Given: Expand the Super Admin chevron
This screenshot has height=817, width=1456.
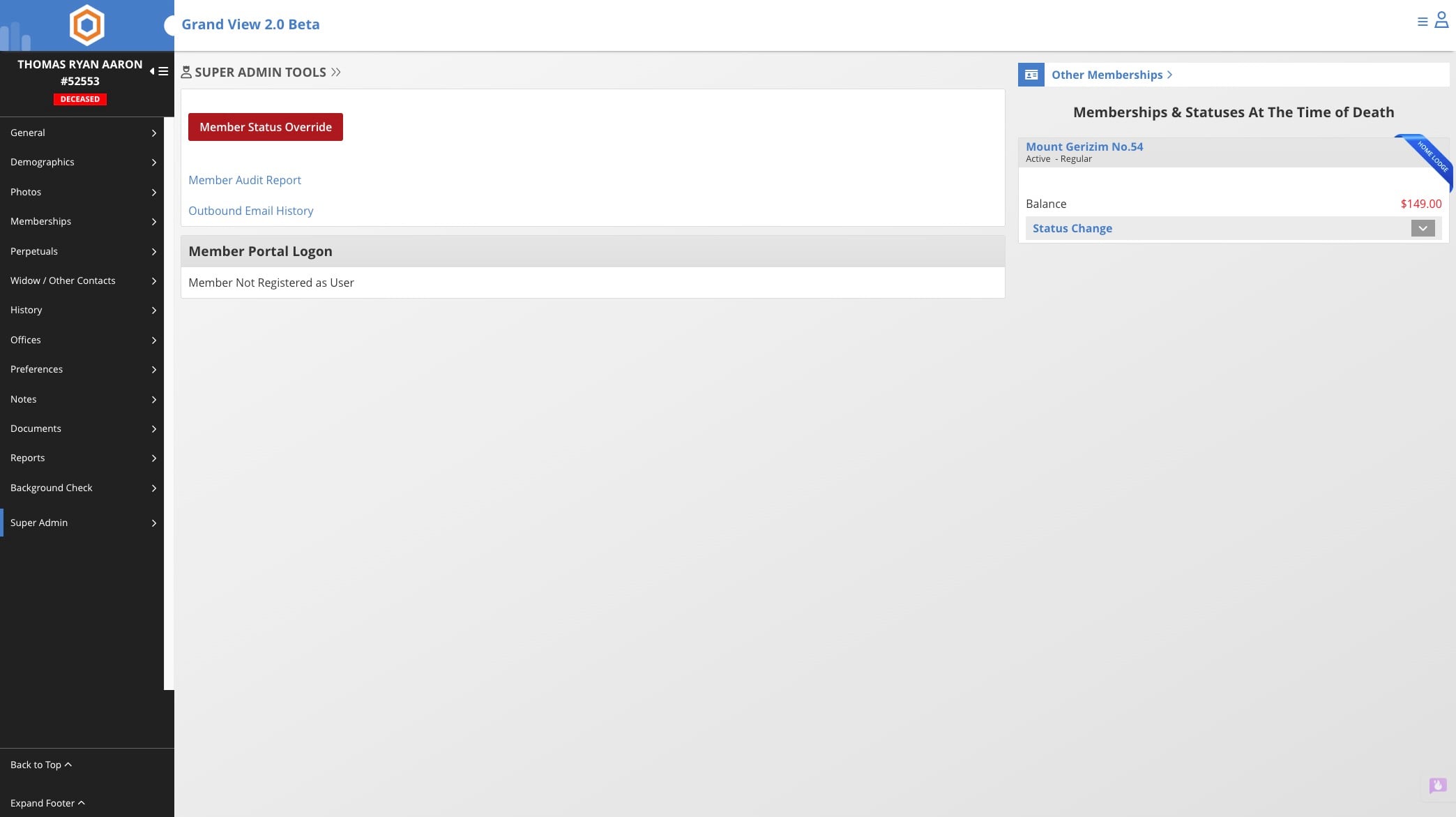Looking at the screenshot, I should (x=154, y=523).
